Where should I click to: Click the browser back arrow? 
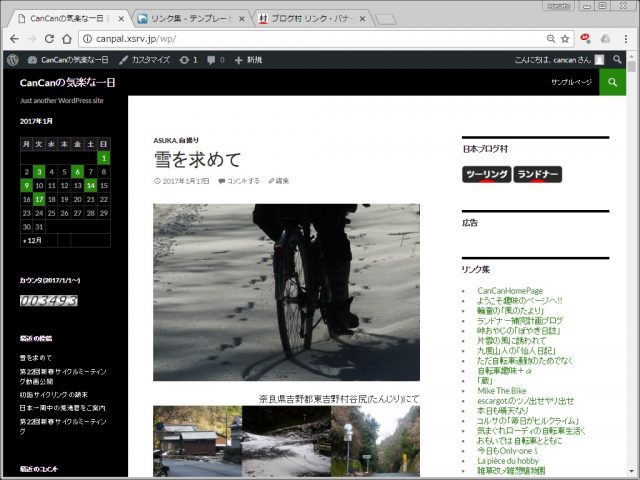point(15,39)
